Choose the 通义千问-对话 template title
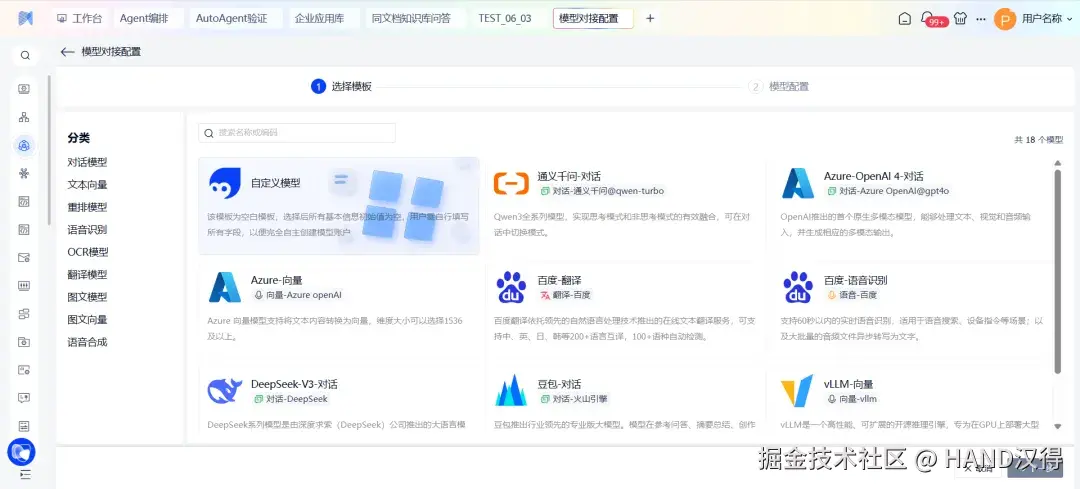The width and height of the screenshot is (1080, 489). (x=569, y=176)
